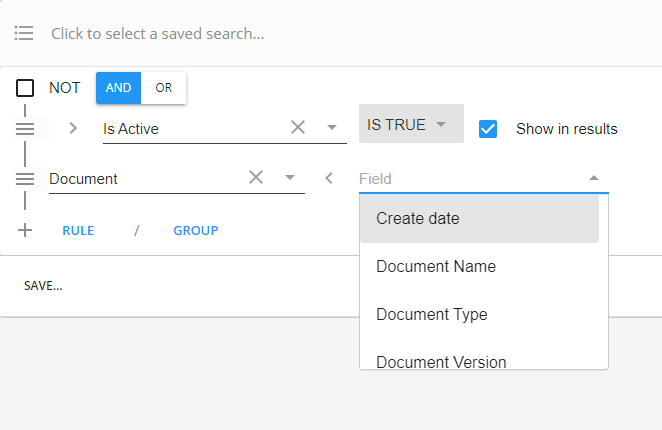The image size is (662, 430).
Task: Clear the Document field selection
Action: (x=256, y=177)
